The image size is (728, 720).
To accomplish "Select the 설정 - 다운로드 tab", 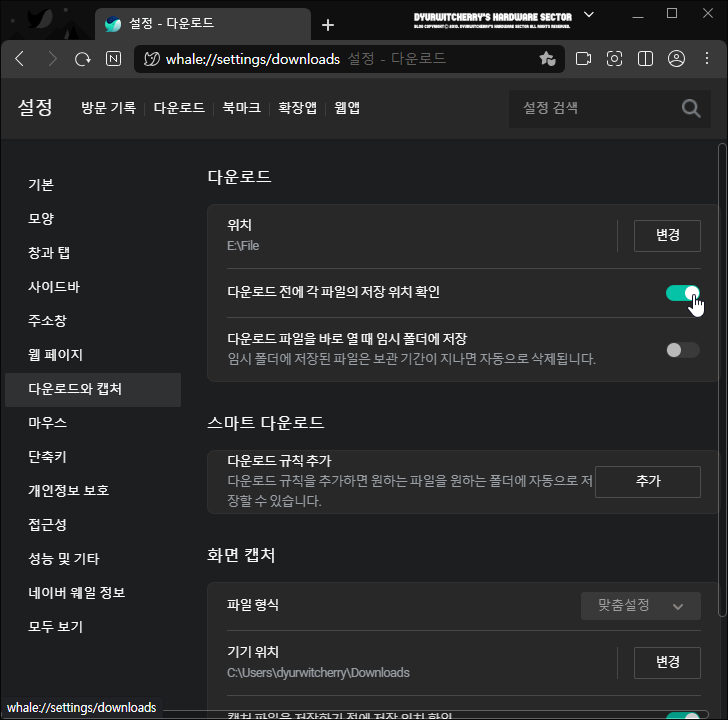I will (203, 24).
